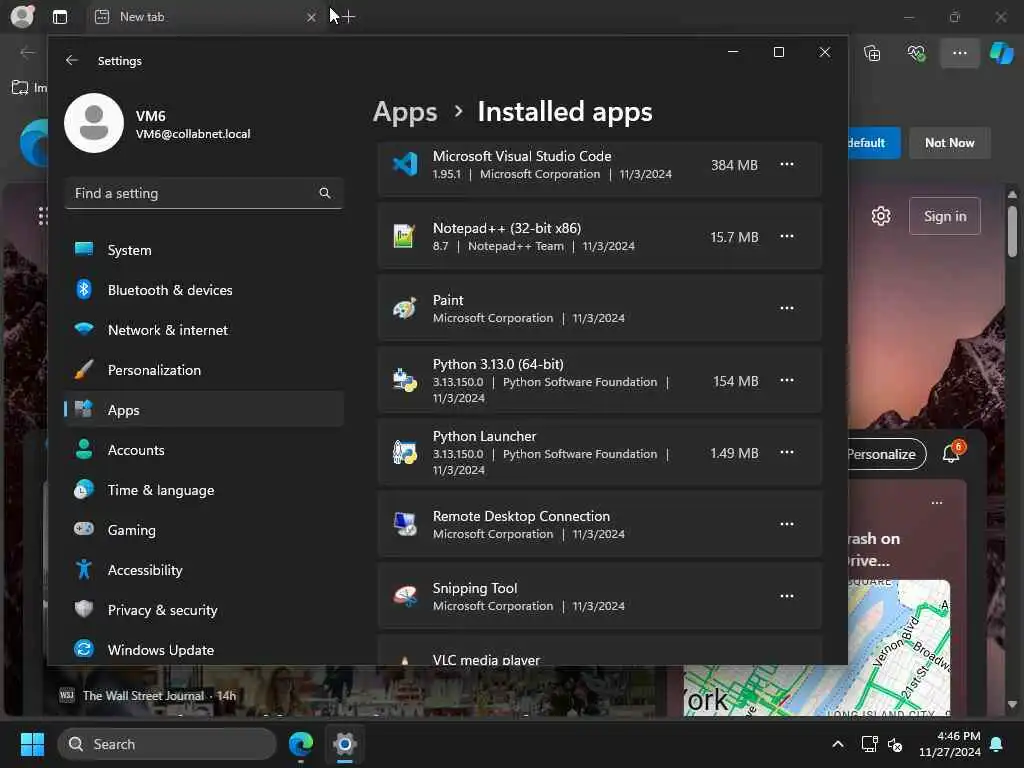Click the VLC media player entry
This screenshot has height=768, width=1024.
[600, 651]
